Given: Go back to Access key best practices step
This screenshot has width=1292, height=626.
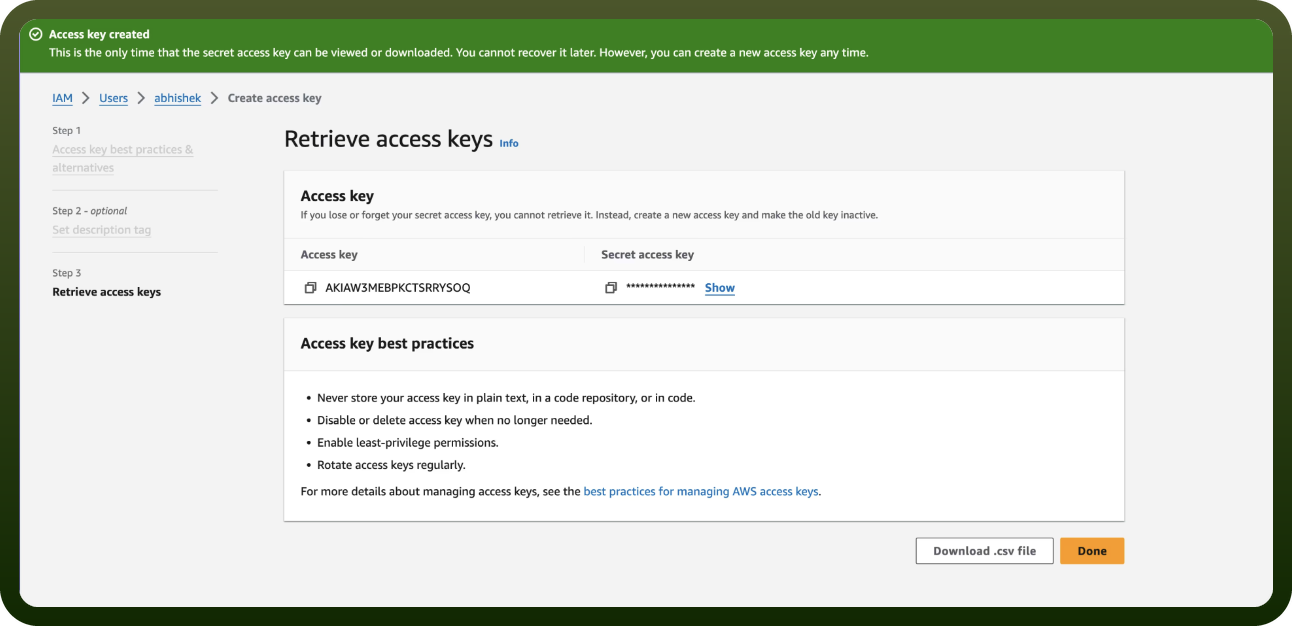Looking at the screenshot, I should coord(122,158).
